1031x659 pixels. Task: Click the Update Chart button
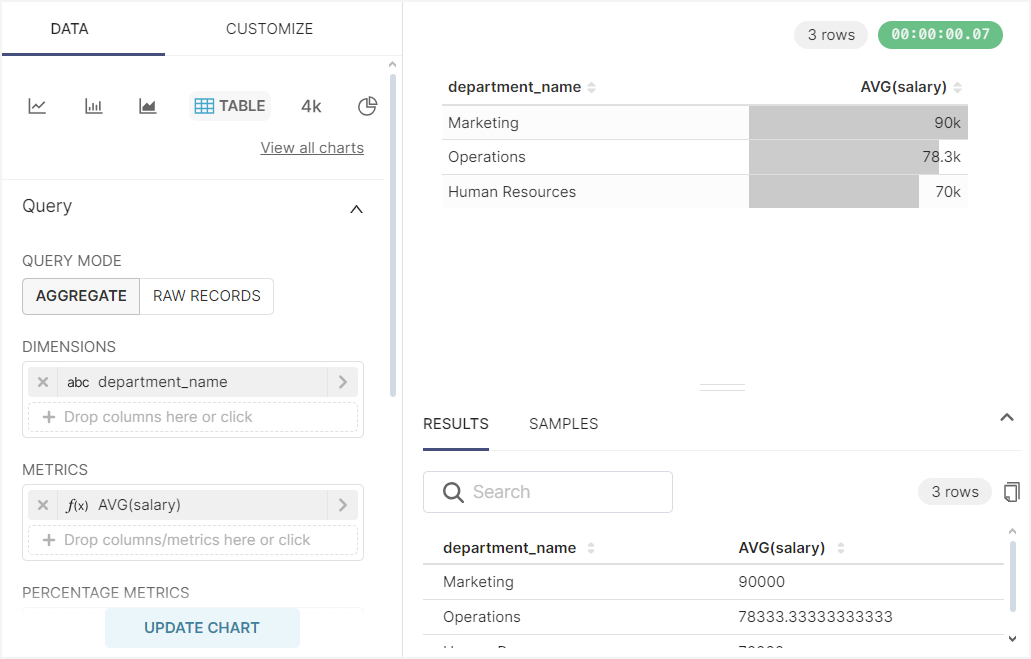pyautogui.click(x=202, y=628)
